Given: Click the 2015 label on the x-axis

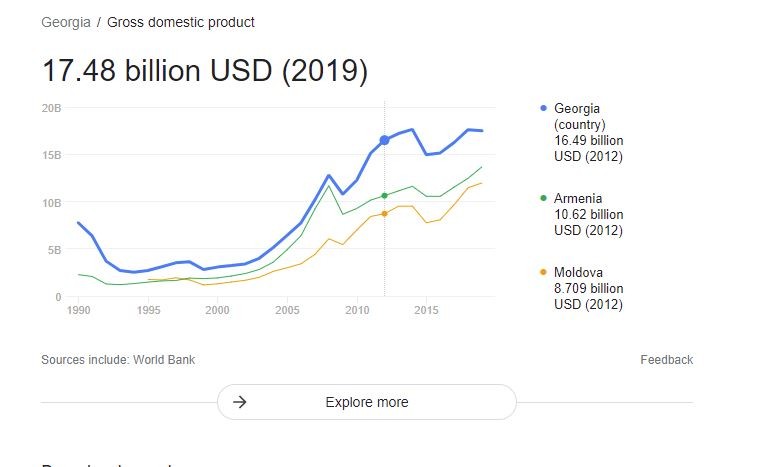Looking at the screenshot, I should coord(426,310).
